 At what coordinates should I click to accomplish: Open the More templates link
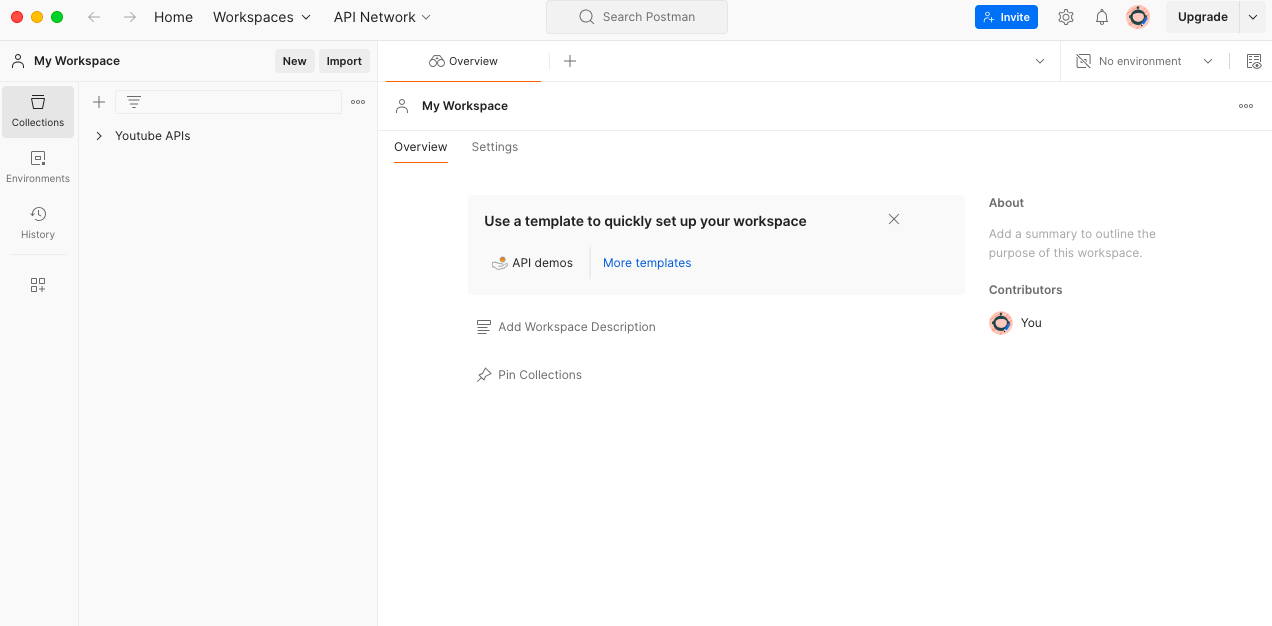pos(647,263)
